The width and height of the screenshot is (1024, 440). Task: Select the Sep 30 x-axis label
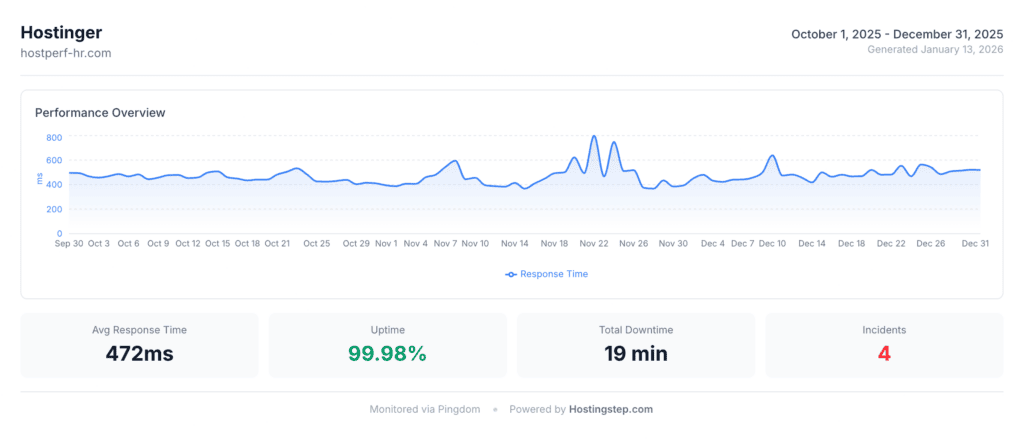click(69, 243)
